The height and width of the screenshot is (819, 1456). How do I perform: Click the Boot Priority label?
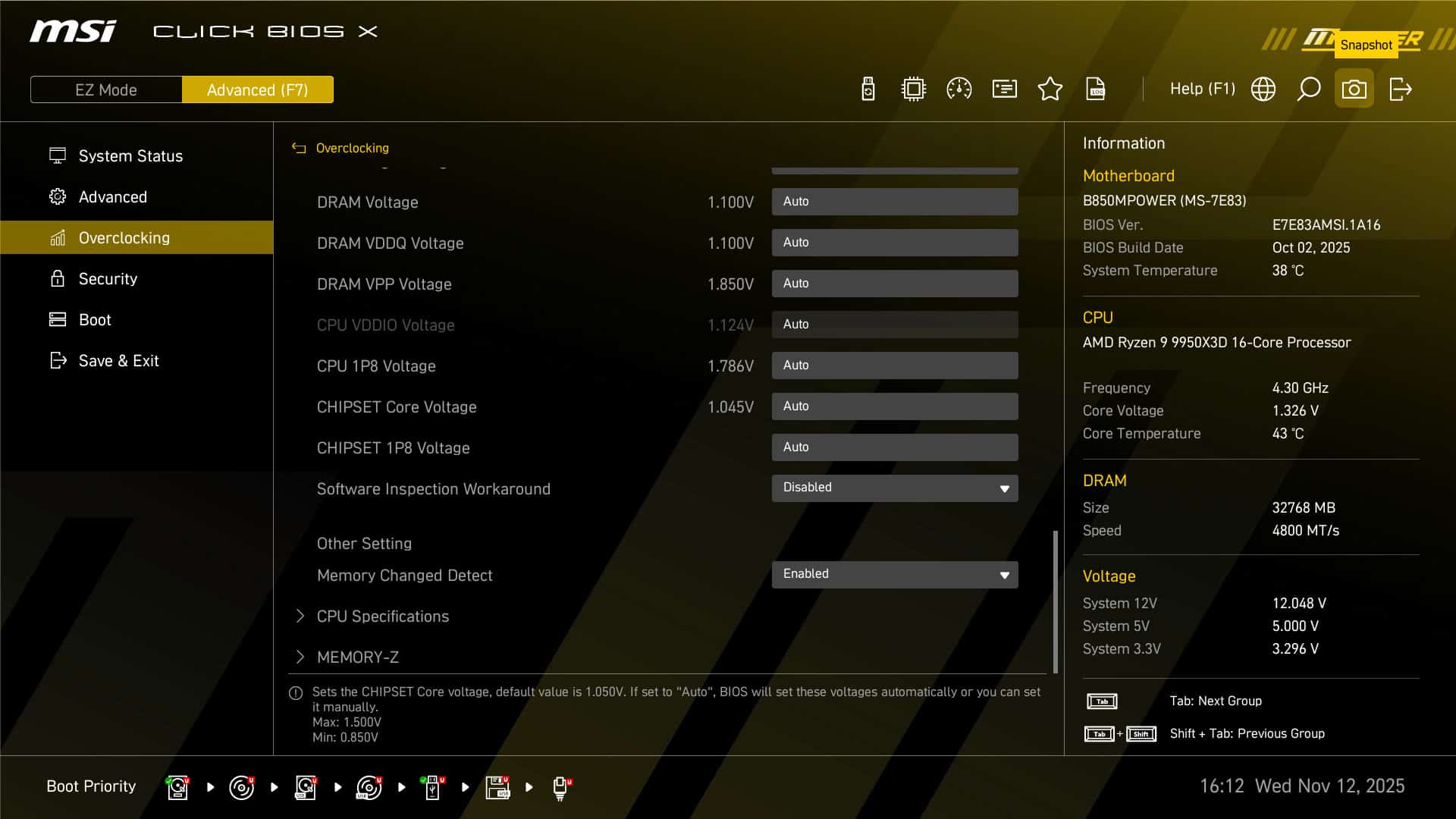(x=91, y=786)
